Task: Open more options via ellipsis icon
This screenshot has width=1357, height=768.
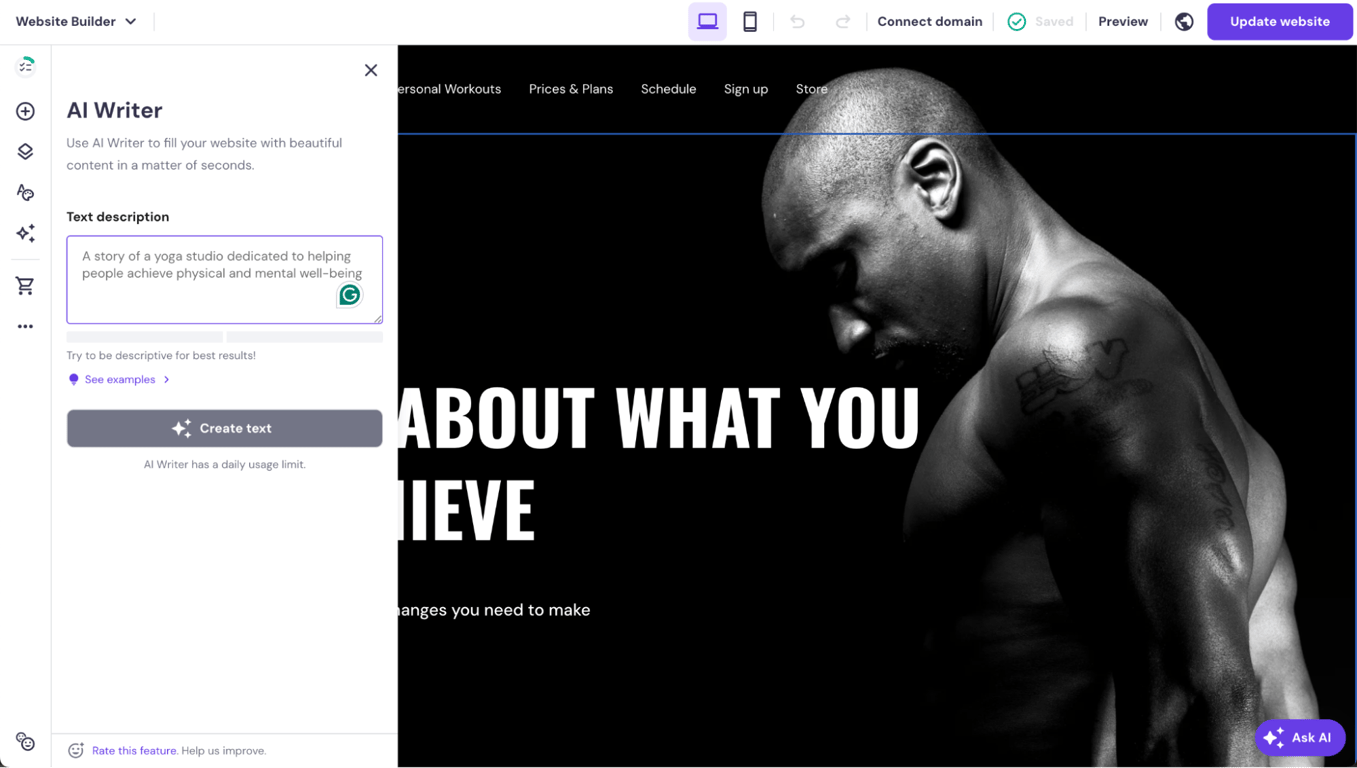Action: coord(25,325)
